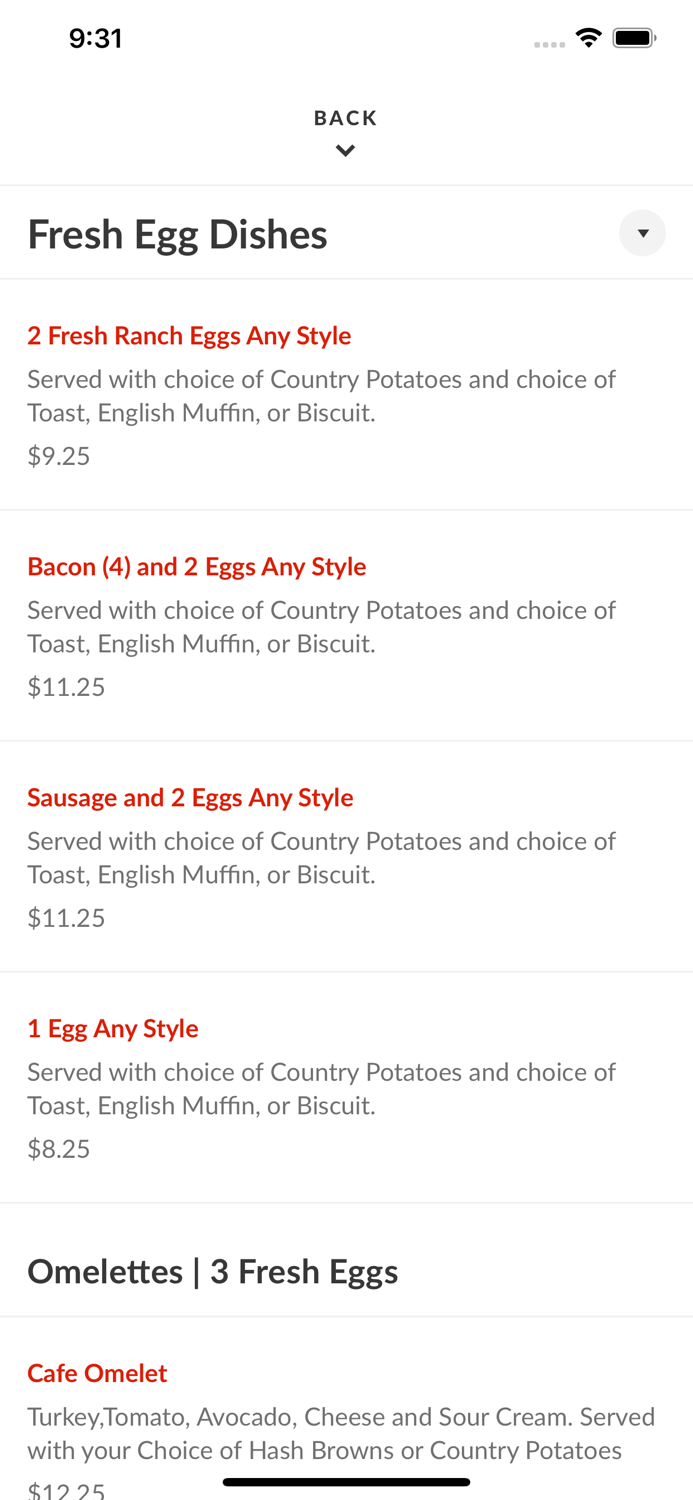This screenshot has height=1500, width=693.
Task: Tap the $11.25 price under Bacon dish
Action: pos(66,687)
